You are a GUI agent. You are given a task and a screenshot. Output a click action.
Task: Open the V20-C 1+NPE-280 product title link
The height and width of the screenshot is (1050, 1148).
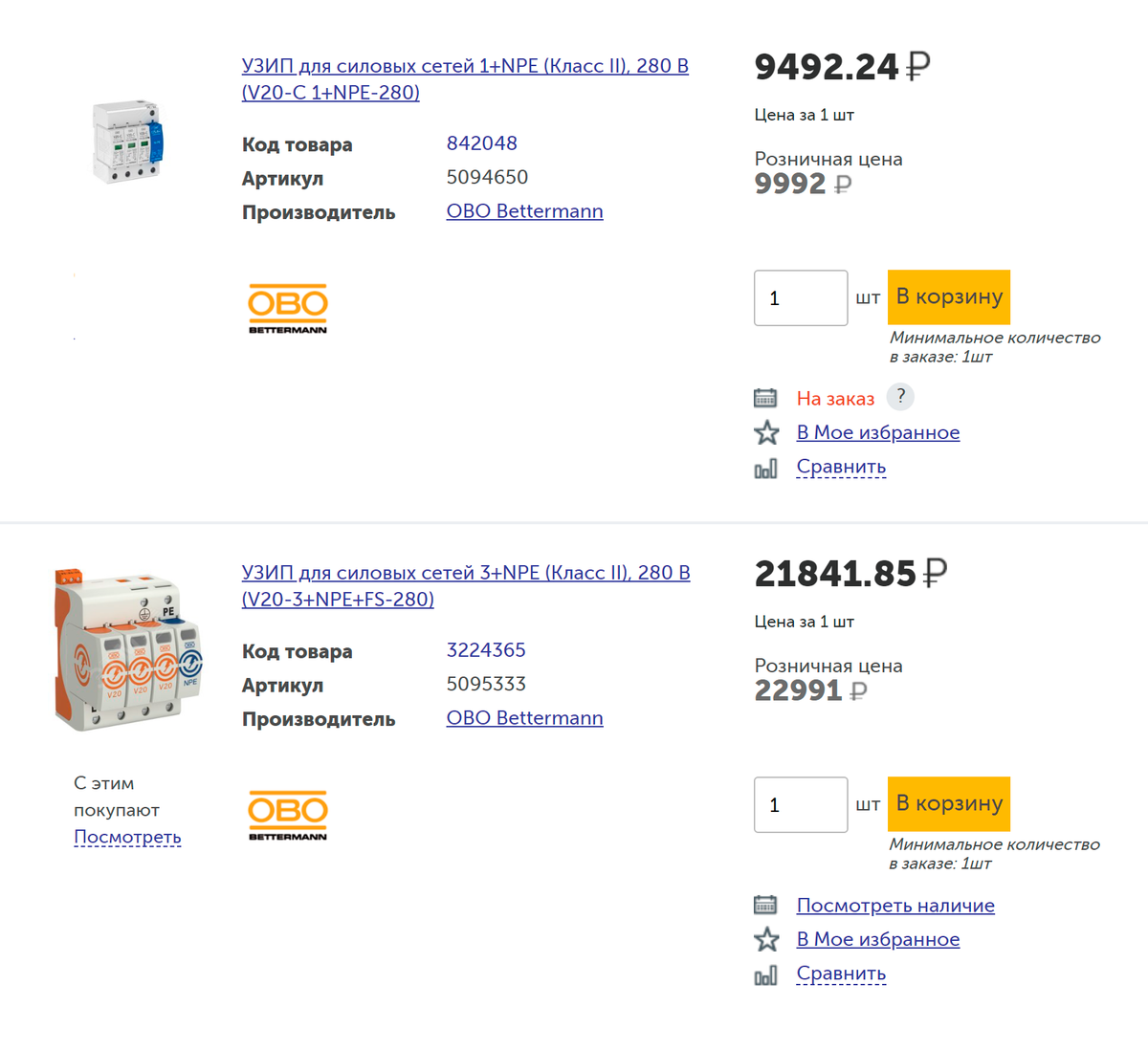465,78
